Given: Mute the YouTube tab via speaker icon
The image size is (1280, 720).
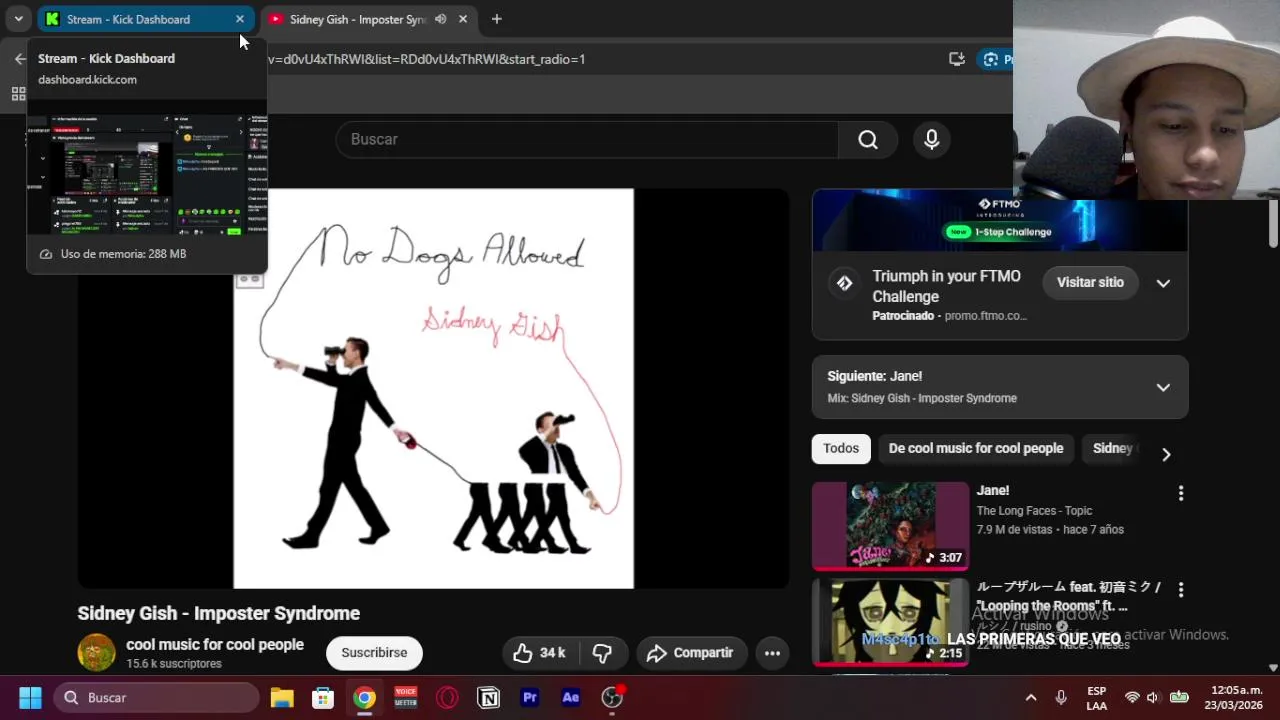Looking at the screenshot, I should [441, 19].
